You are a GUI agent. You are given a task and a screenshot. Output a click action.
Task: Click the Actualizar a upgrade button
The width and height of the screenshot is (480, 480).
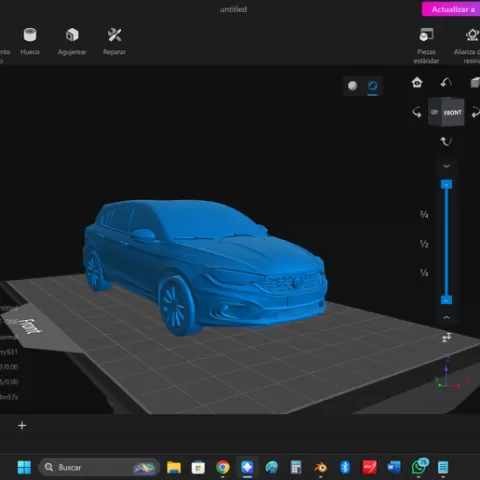click(x=451, y=9)
